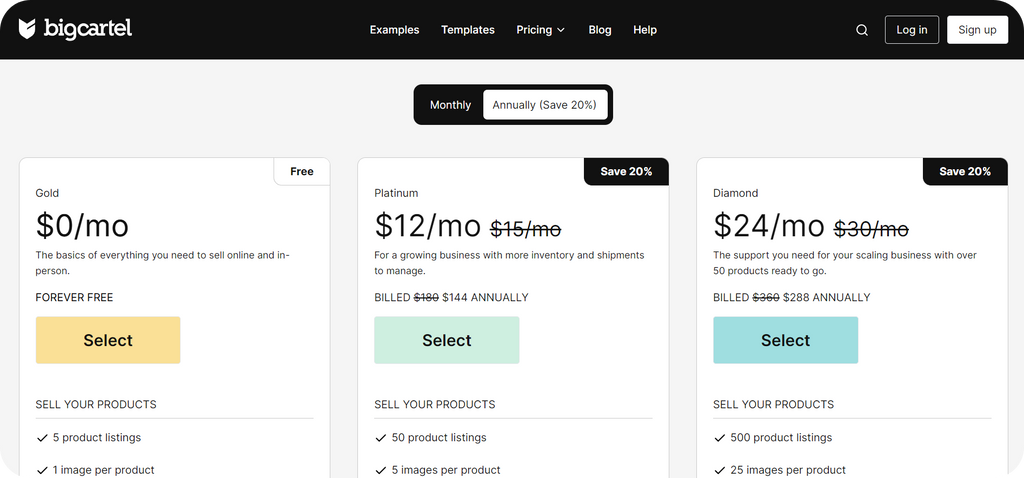Click the Platinum Save 20% badge
This screenshot has height=478, width=1024.
pyautogui.click(x=626, y=172)
